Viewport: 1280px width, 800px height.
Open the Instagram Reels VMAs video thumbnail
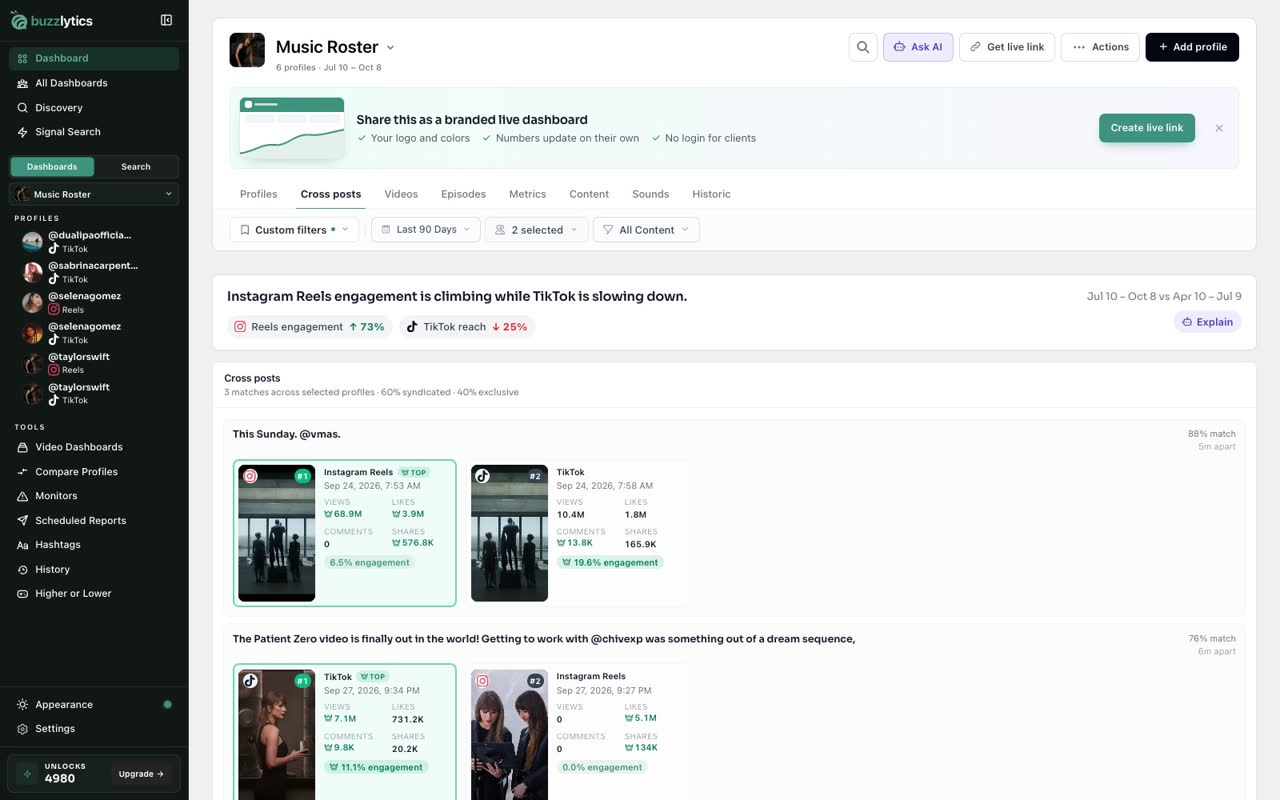pyautogui.click(x=277, y=533)
